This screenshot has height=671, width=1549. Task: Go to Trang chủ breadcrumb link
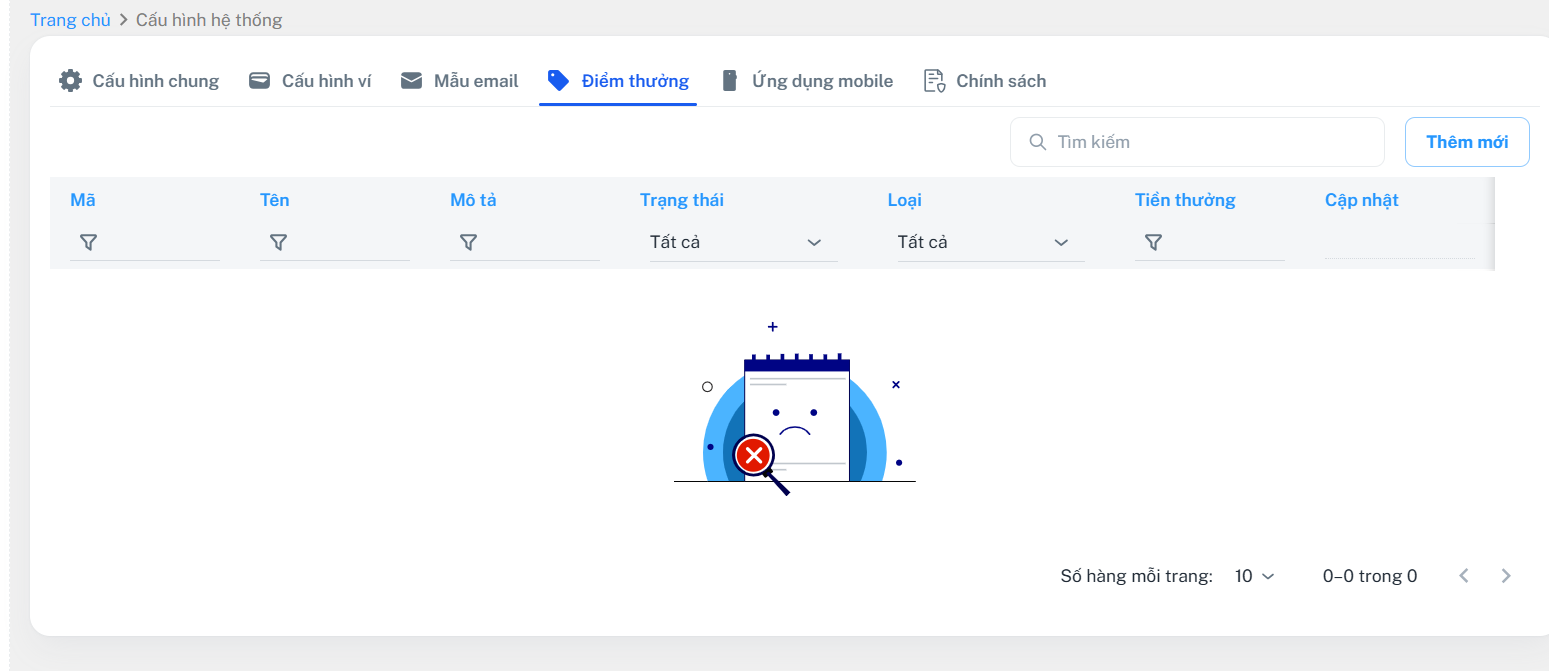[x=70, y=20]
